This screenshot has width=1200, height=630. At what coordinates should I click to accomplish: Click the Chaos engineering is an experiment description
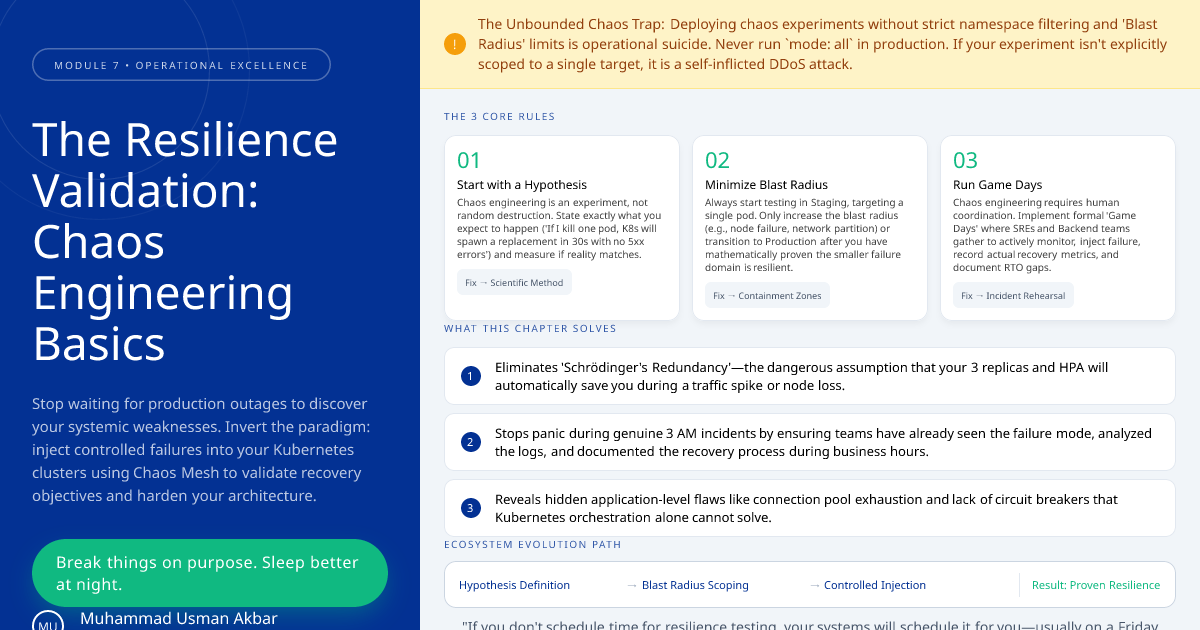point(559,229)
